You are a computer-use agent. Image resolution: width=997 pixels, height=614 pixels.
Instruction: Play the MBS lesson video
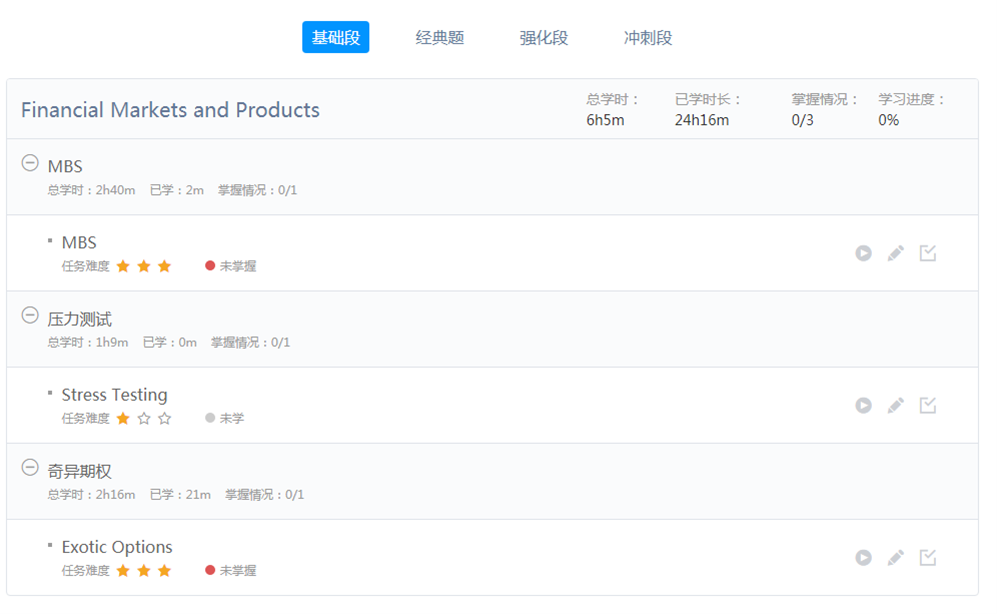click(863, 253)
